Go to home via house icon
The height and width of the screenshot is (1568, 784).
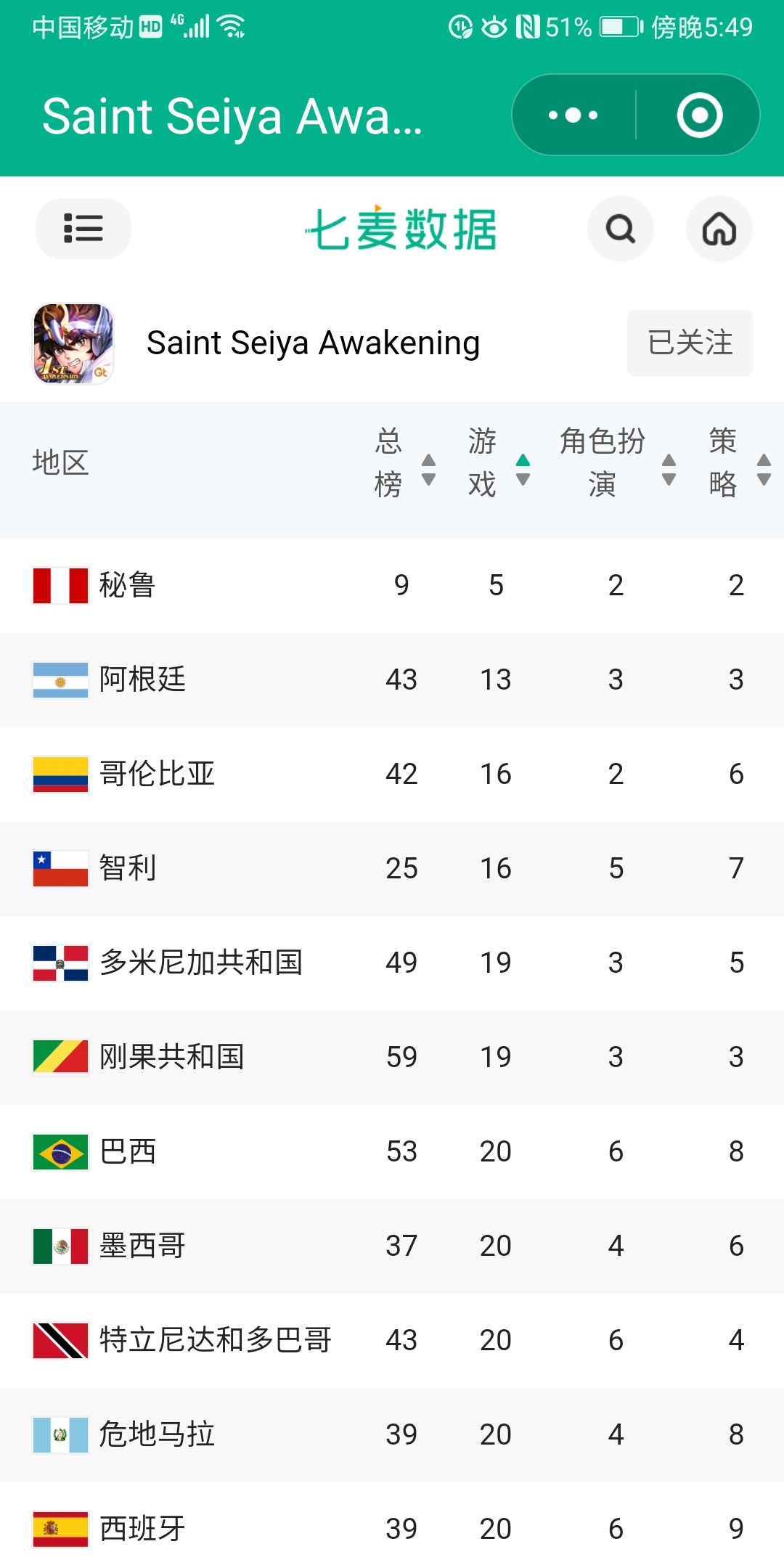(719, 229)
